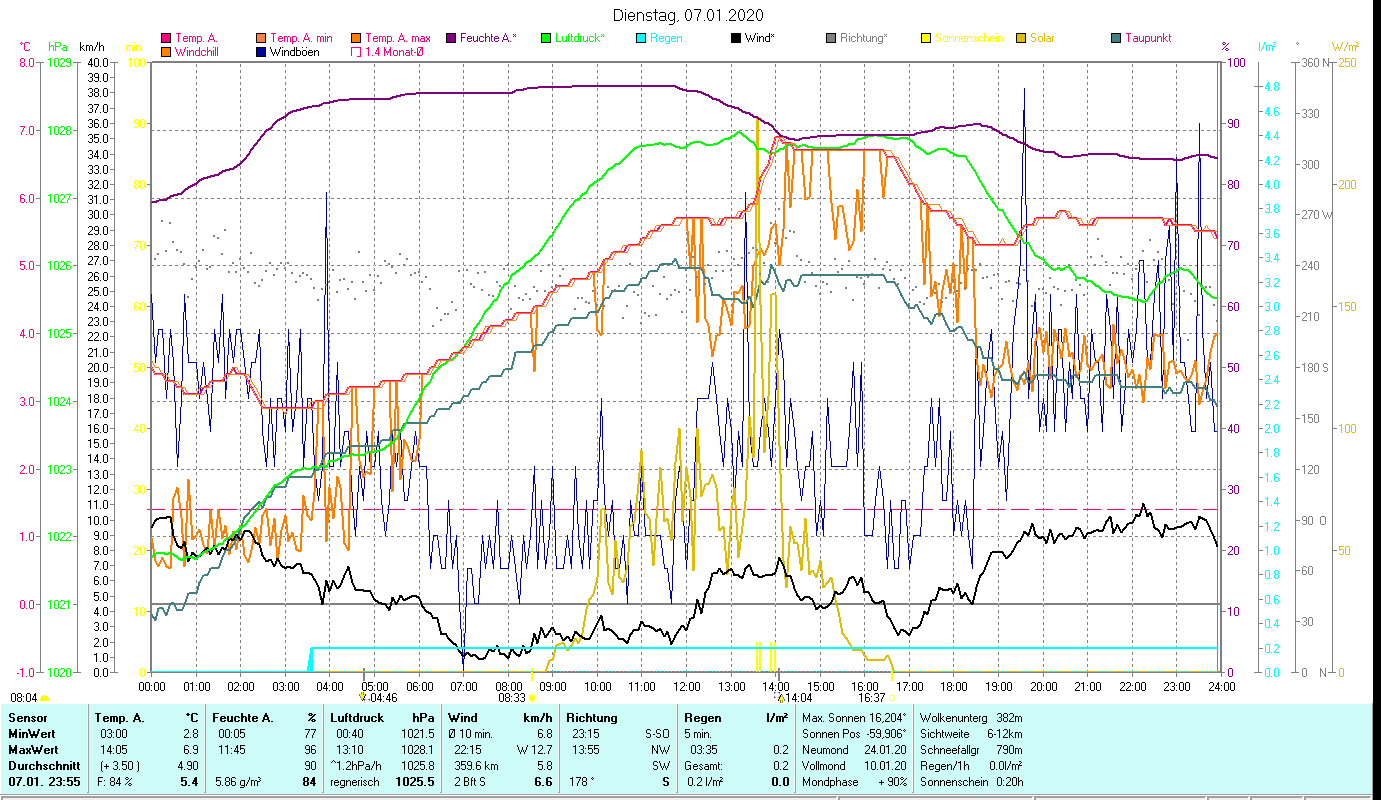
Task: Click the grey Richtung legend square
Action: 830,38
